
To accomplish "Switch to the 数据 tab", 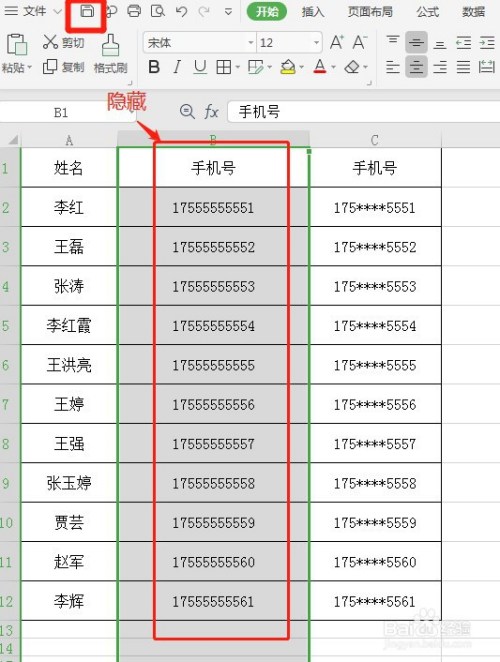I will pyautogui.click(x=473, y=11).
